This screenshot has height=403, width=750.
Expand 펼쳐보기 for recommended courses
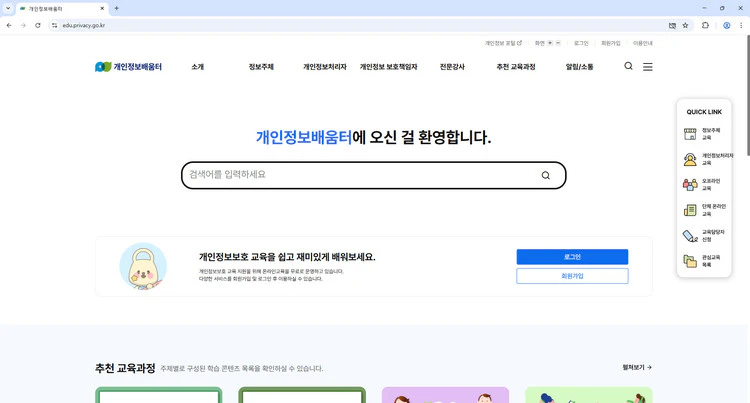pos(637,367)
